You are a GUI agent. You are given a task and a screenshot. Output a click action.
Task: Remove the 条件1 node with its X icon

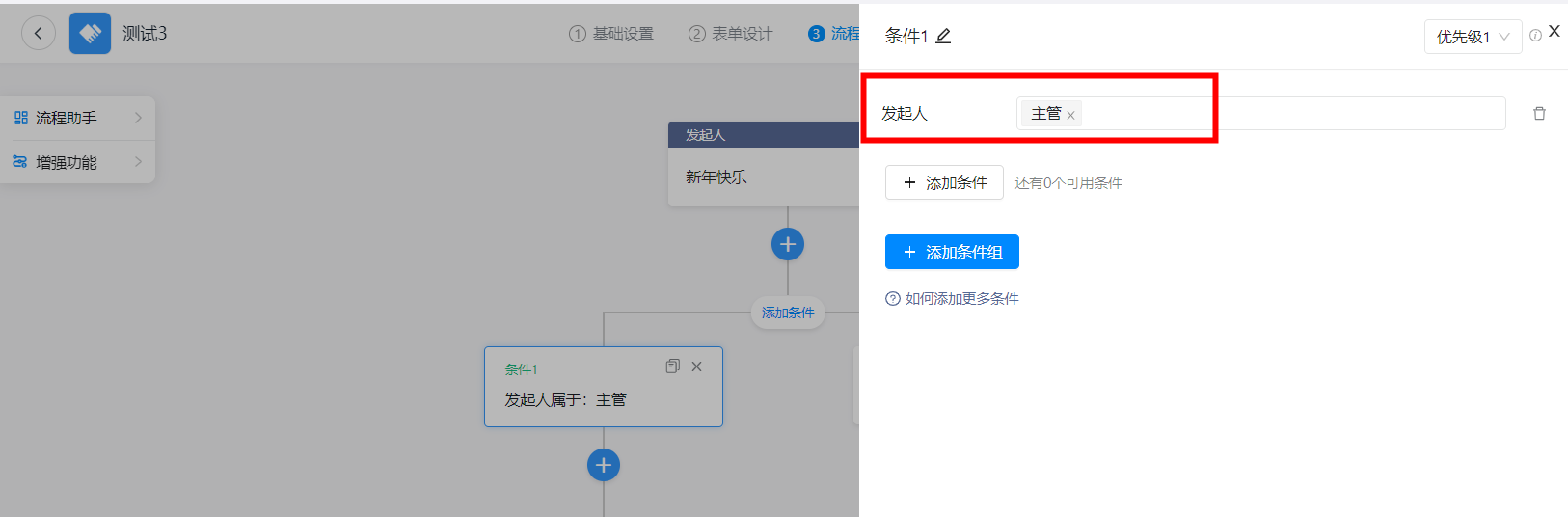696,367
